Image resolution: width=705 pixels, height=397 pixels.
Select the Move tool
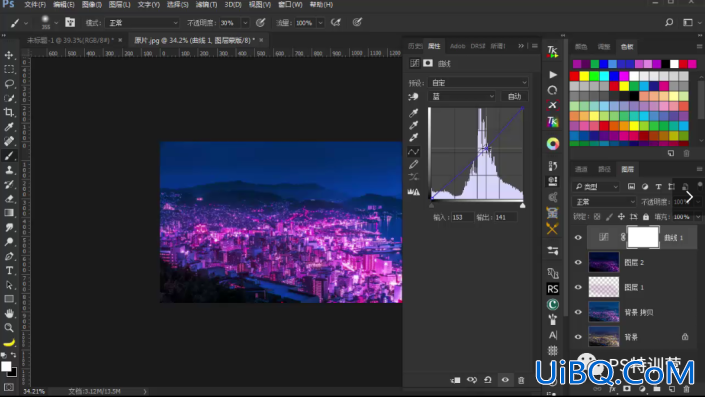point(9,55)
